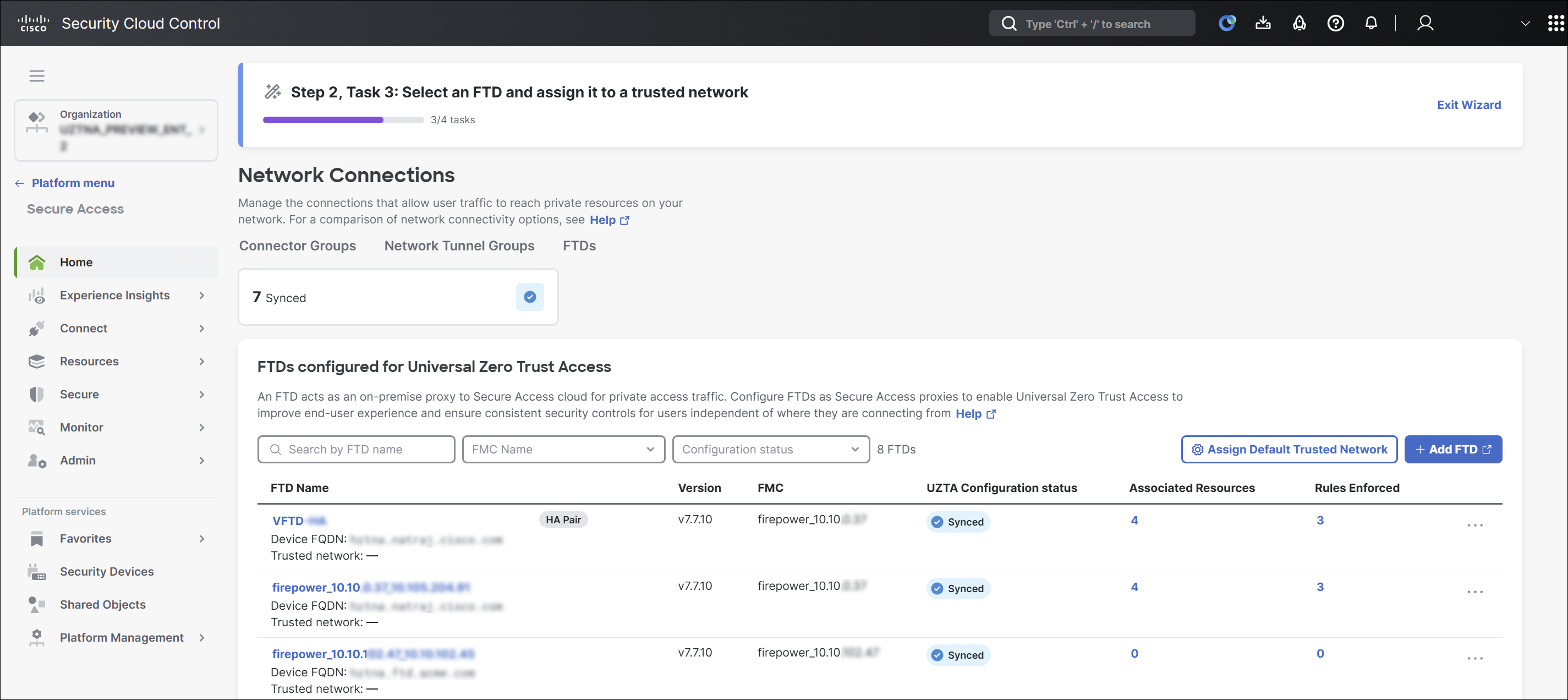The width and height of the screenshot is (1568, 700).
Task: Go back via Platform menu link
Action: [65, 183]
